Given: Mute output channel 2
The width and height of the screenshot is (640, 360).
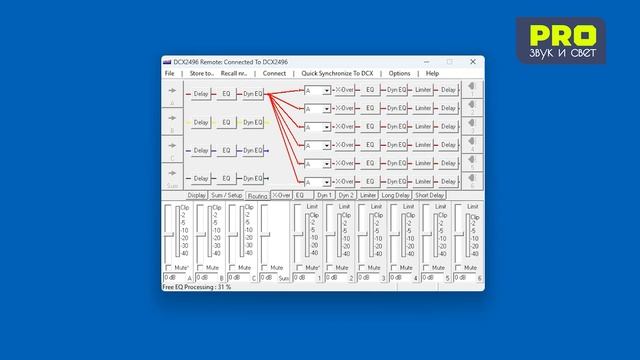Looking at the screenshot, I should coord(330,267).
